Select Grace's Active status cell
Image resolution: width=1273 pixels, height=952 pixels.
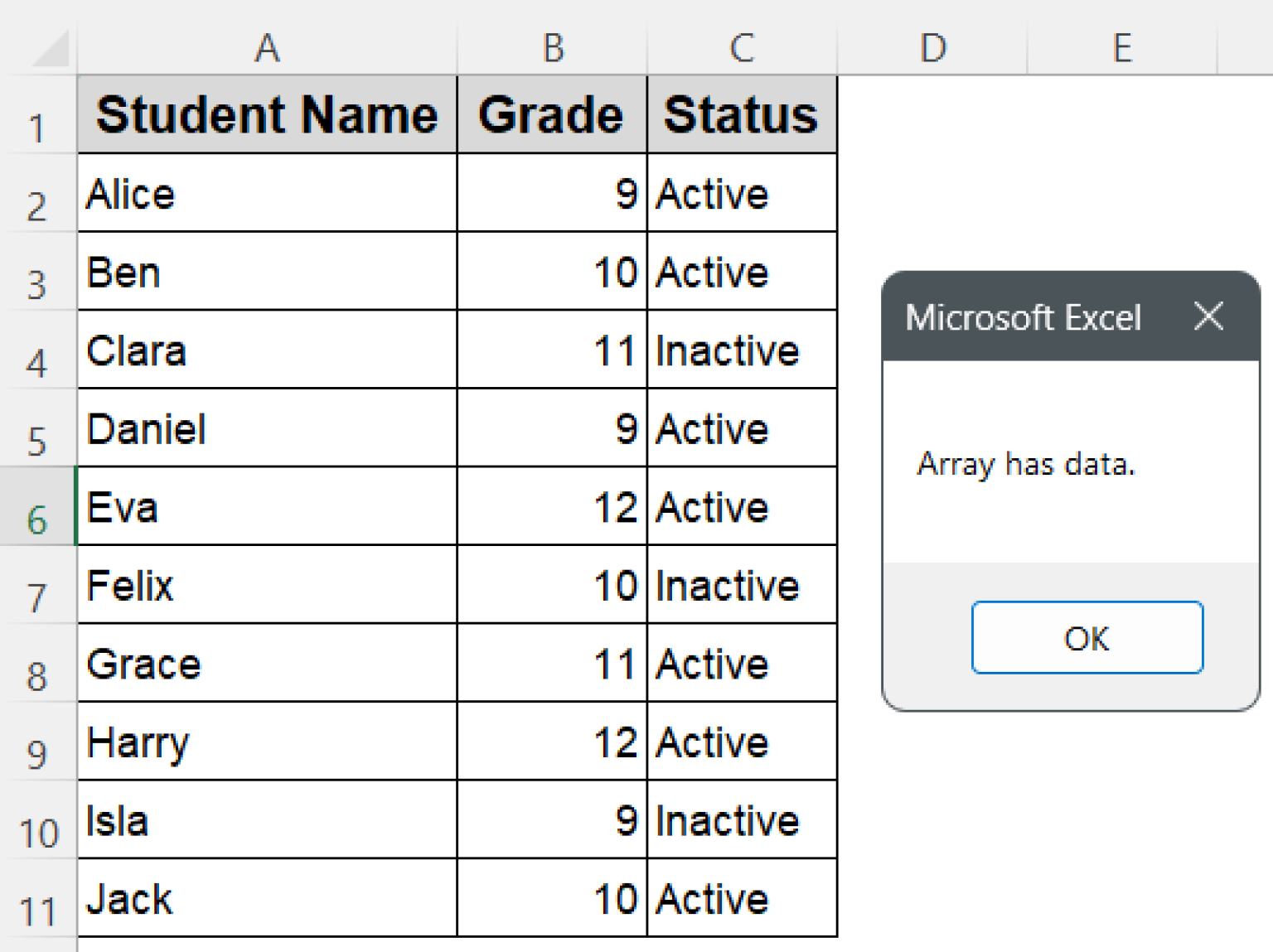740,664
